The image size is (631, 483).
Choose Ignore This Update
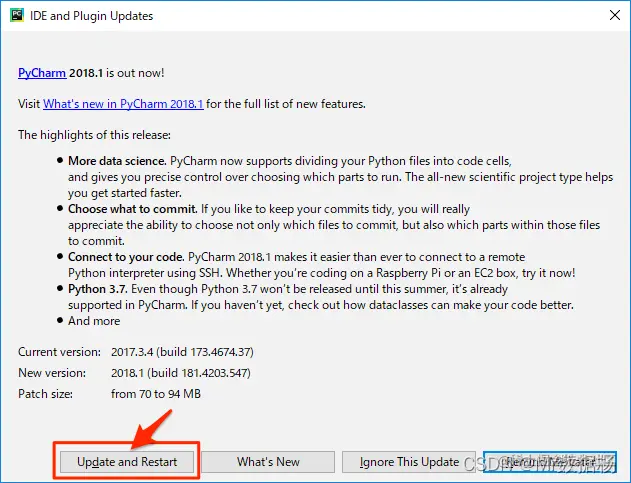[409, 462]
